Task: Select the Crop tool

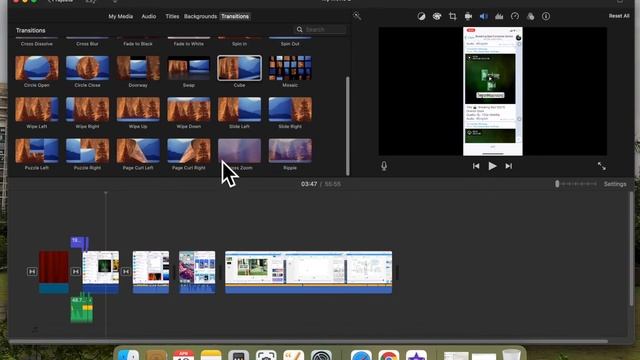Action: click(x=453, y=16)
